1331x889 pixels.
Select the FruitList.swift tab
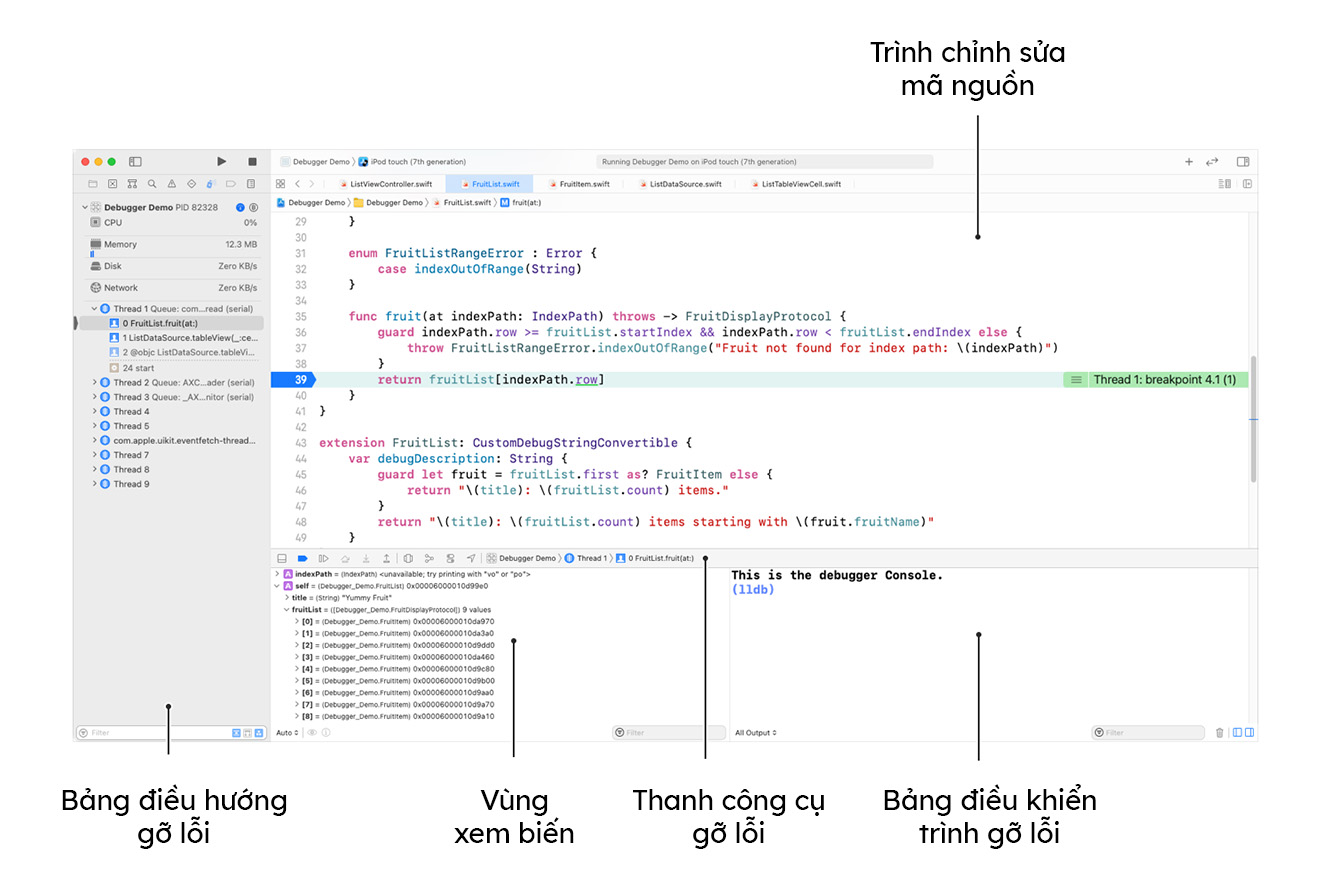(x=489, y=184)
